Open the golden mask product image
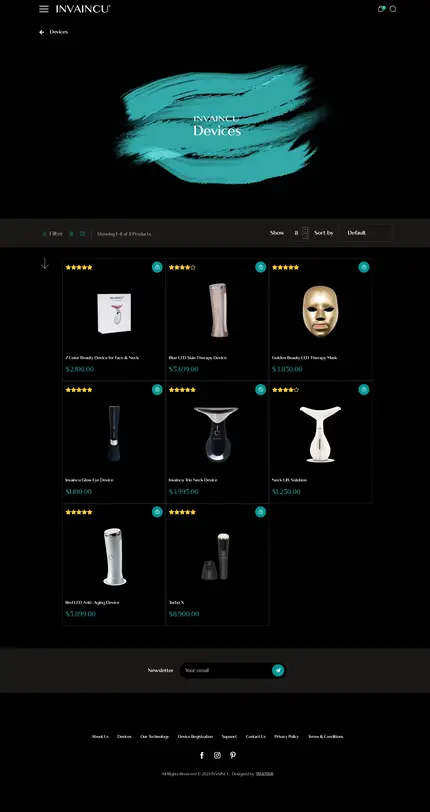Screen dimensions: 430x812 tap(320, 311)
